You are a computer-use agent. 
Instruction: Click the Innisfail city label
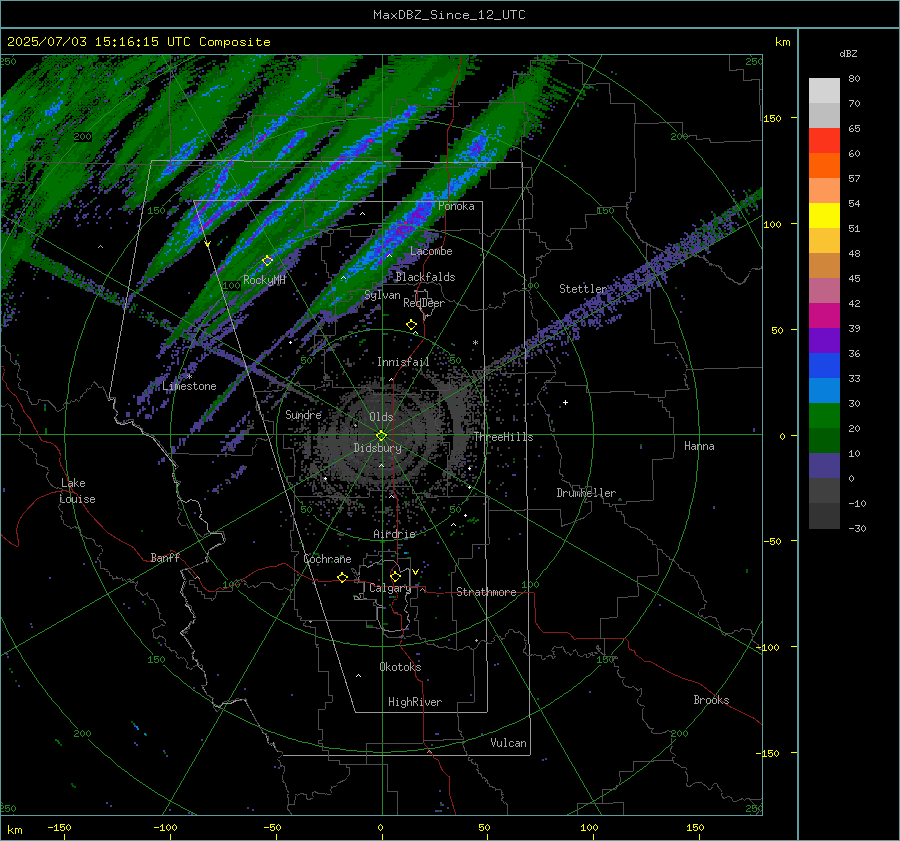click(403, 362)
